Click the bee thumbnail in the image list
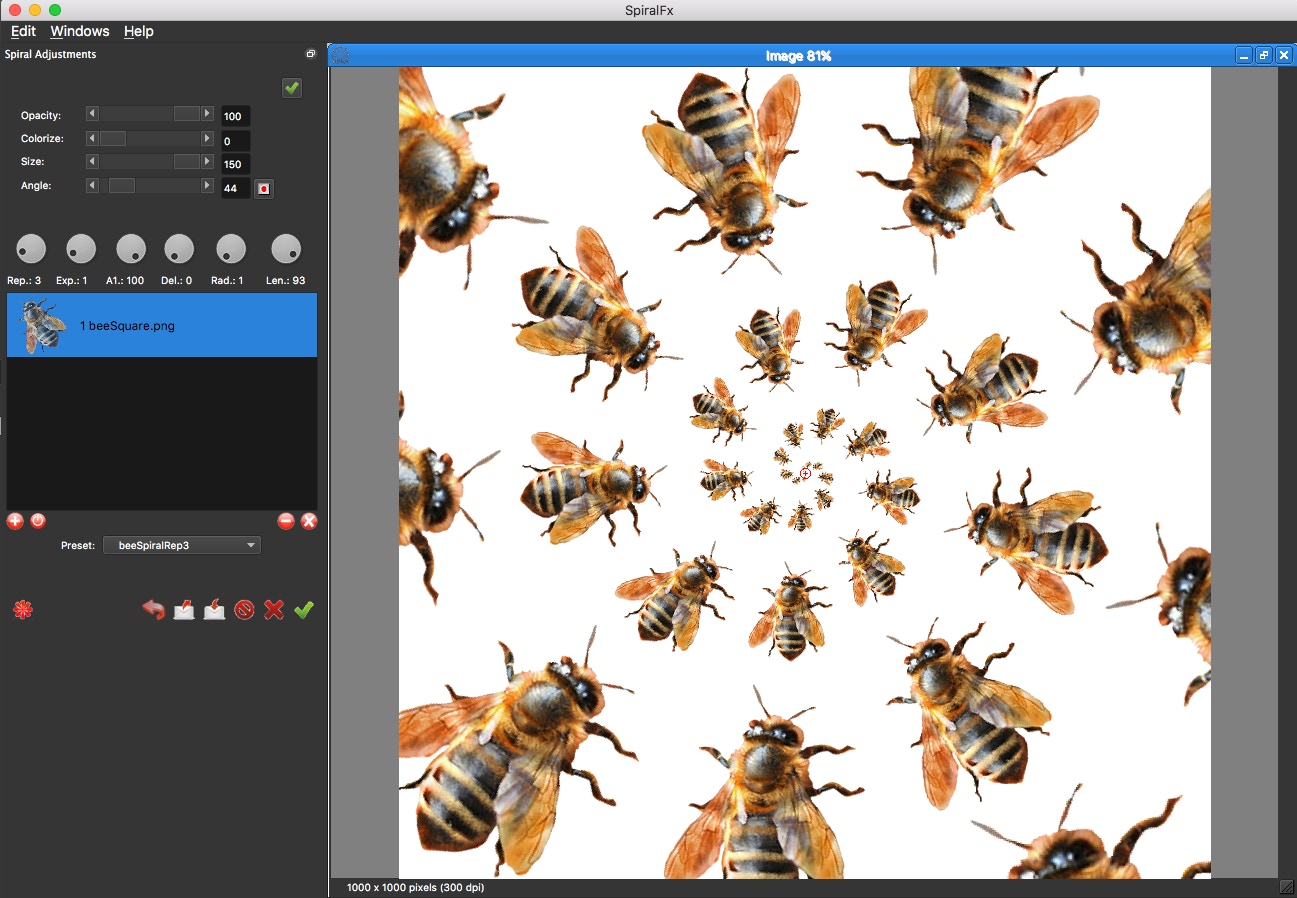 tap(44, 326)
